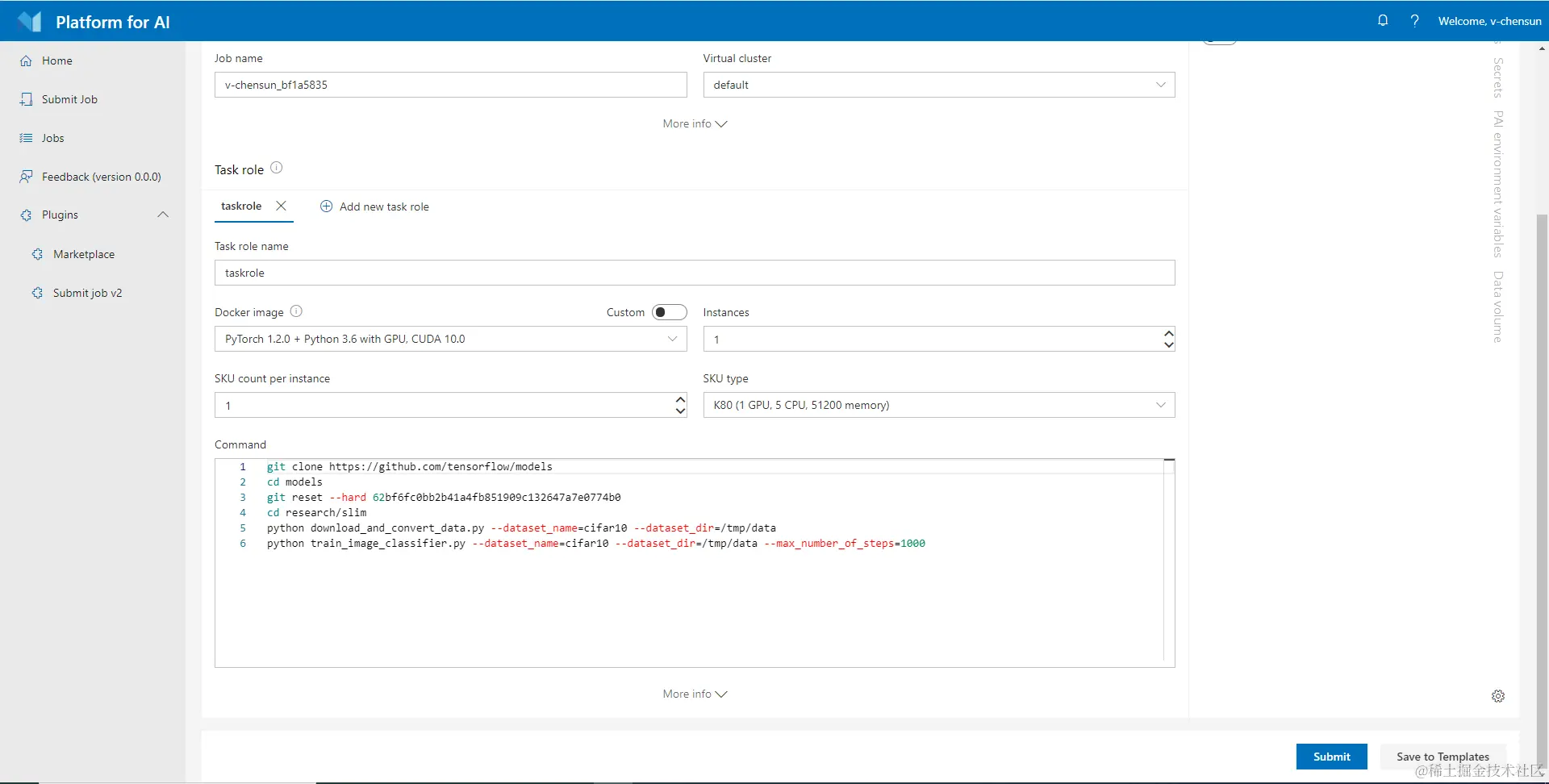
Task: Open the Docker image dropdown
Action: [x=451, y=339]
